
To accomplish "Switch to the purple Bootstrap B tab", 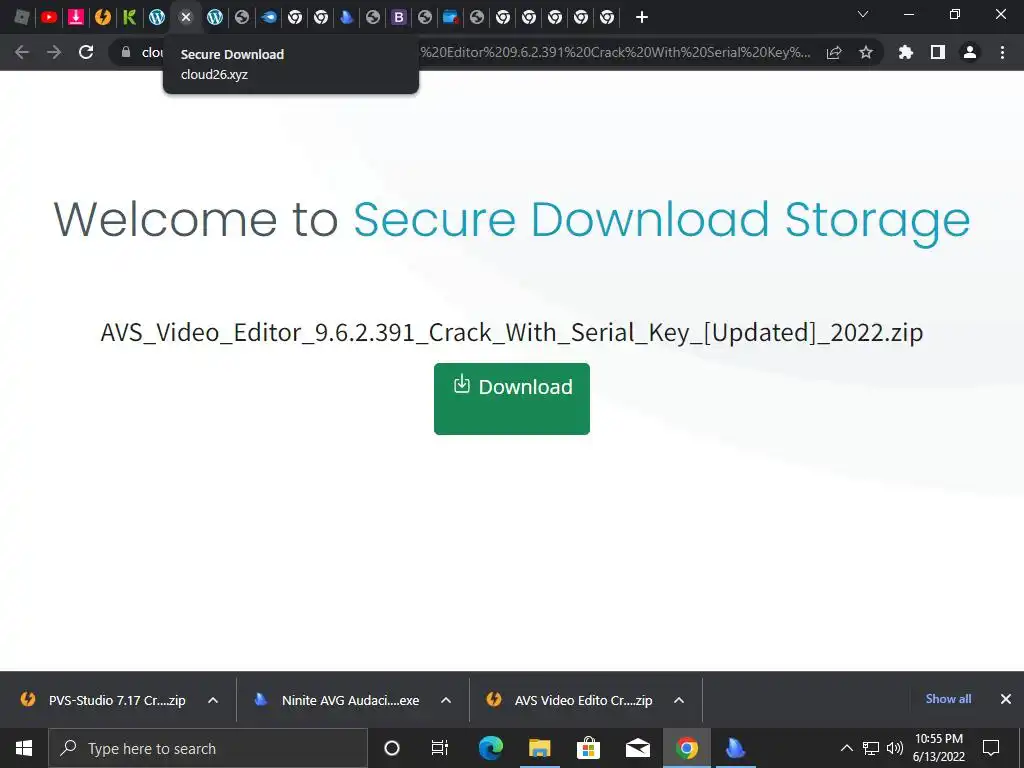I will (x=398, y=17).
